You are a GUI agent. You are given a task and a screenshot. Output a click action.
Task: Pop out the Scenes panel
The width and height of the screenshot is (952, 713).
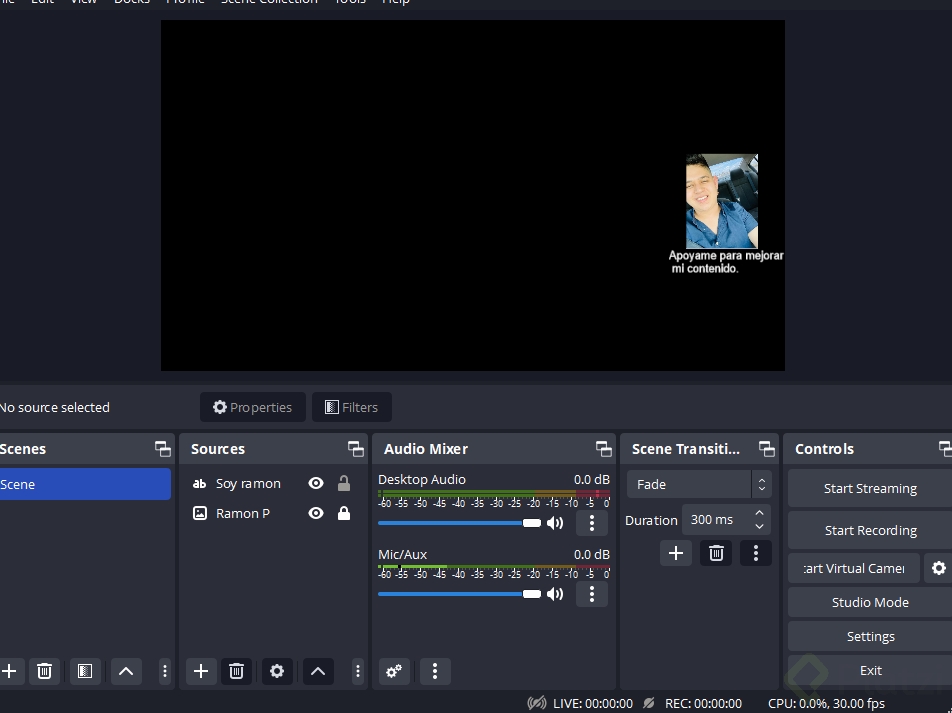pyautogui.click(x=162, y=448)
